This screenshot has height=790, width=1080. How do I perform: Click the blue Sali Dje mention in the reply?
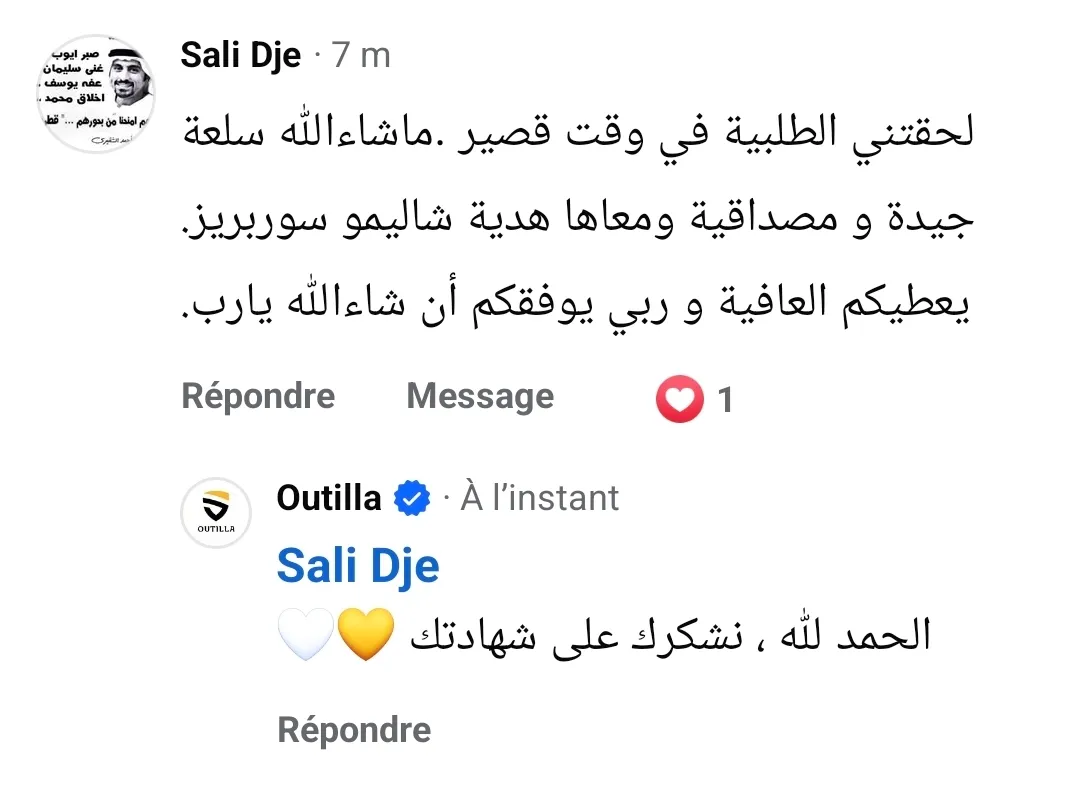pyautogui.click(x=357, y=566)
